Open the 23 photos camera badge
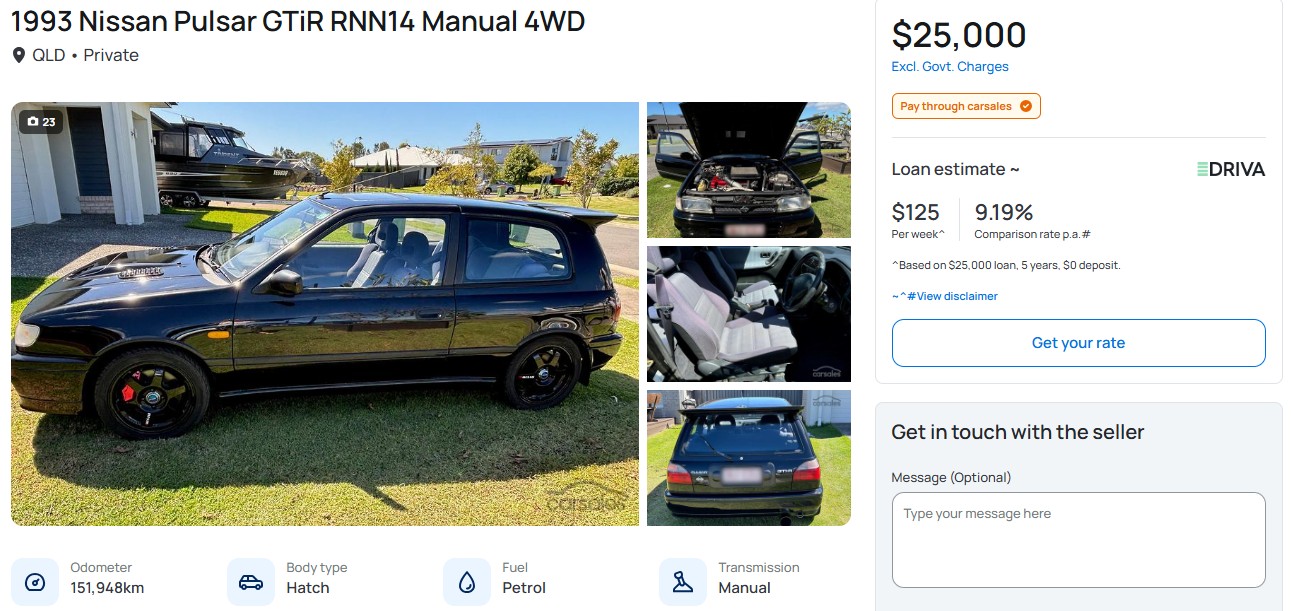The image size is (1291, 611). (x=41, y=122)
